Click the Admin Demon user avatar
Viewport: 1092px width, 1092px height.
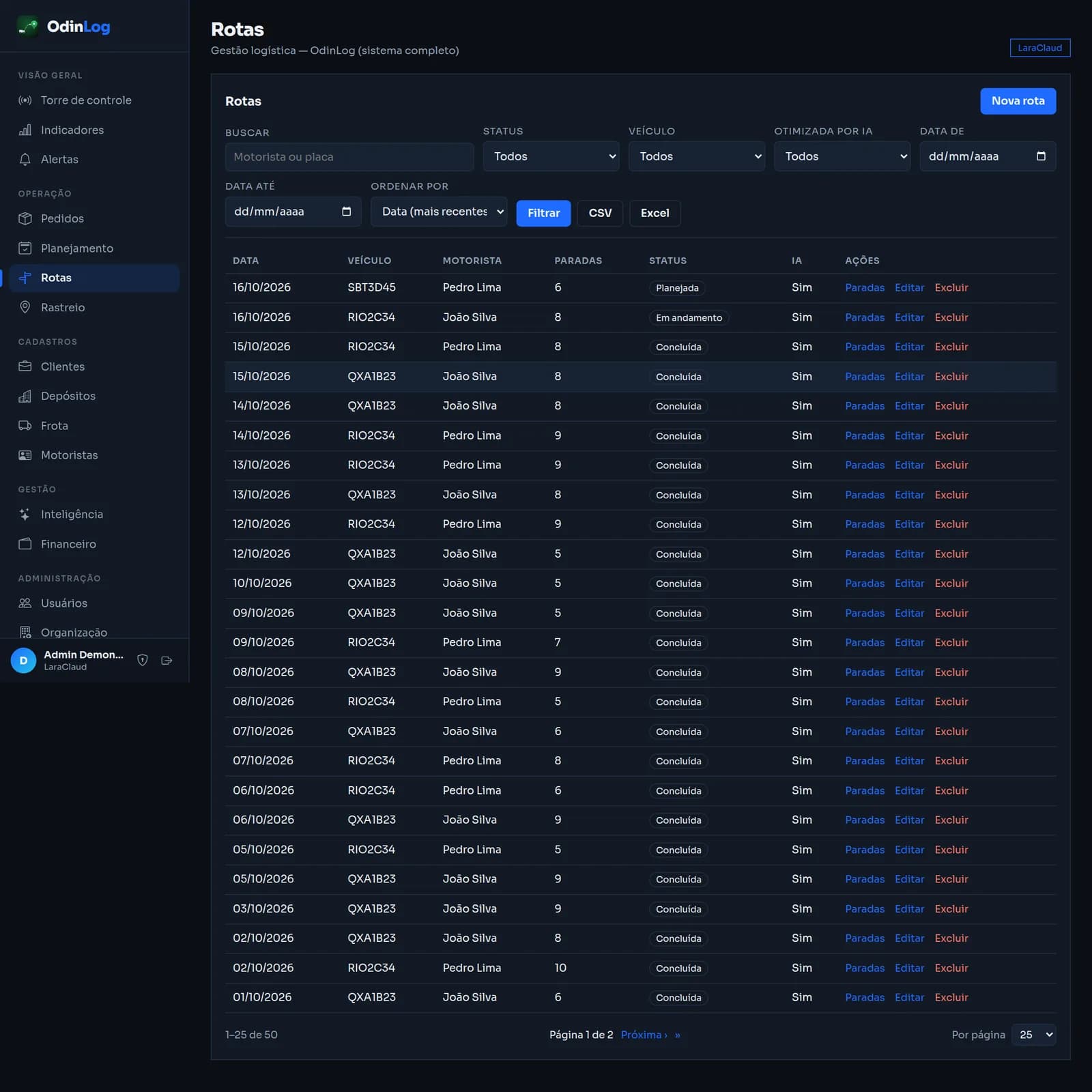(24, 660)
